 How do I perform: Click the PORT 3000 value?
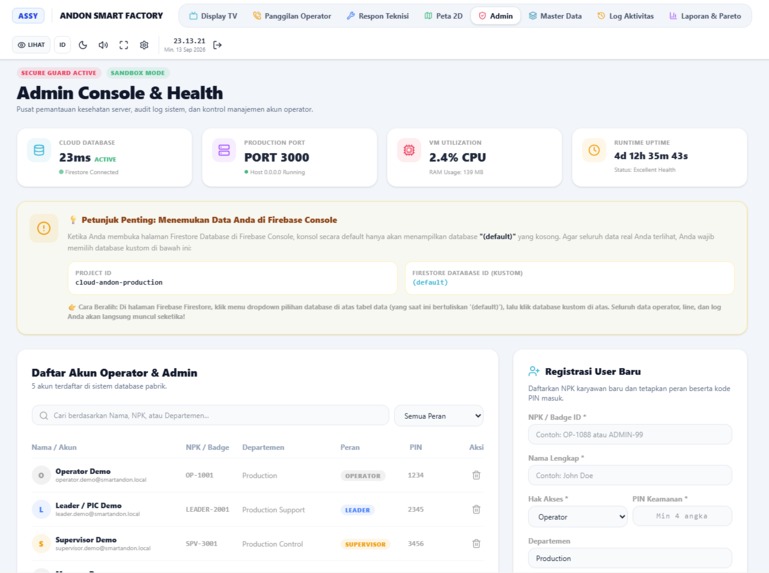coord(277,157)
